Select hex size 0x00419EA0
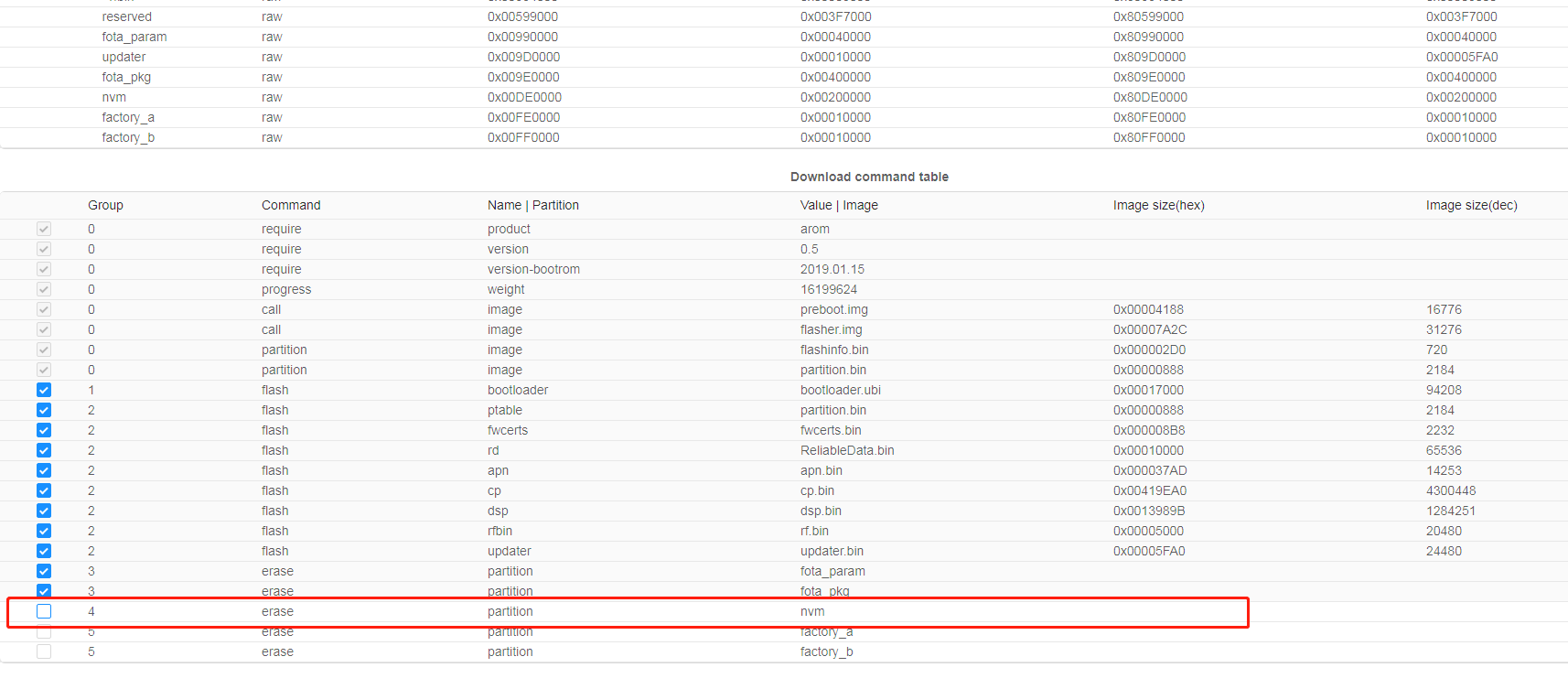The image size is (1568, 678). [1150, 490]
